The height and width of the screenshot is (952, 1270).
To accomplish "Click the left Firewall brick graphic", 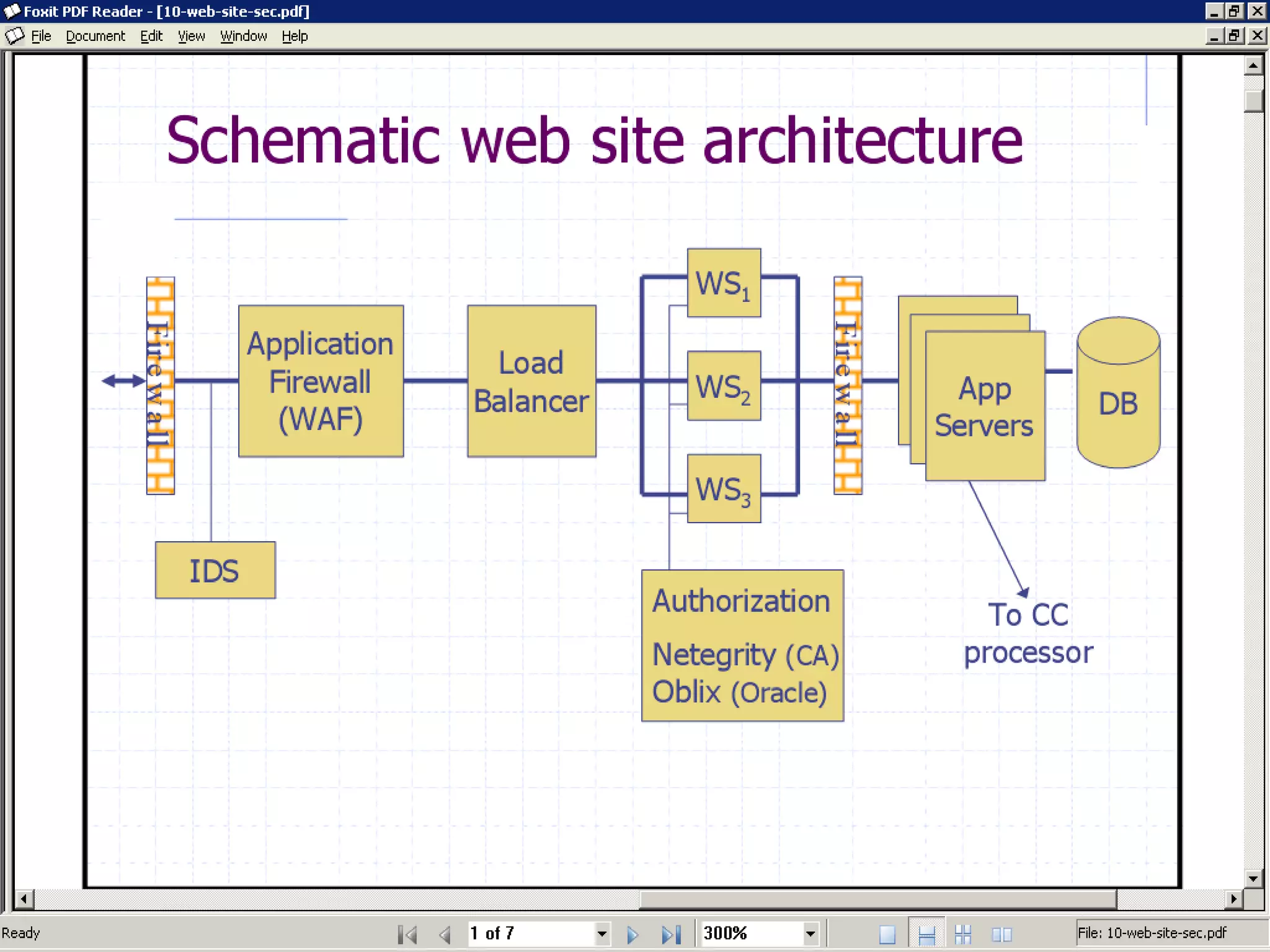I will pyautogui.click(x=161, y=386).
